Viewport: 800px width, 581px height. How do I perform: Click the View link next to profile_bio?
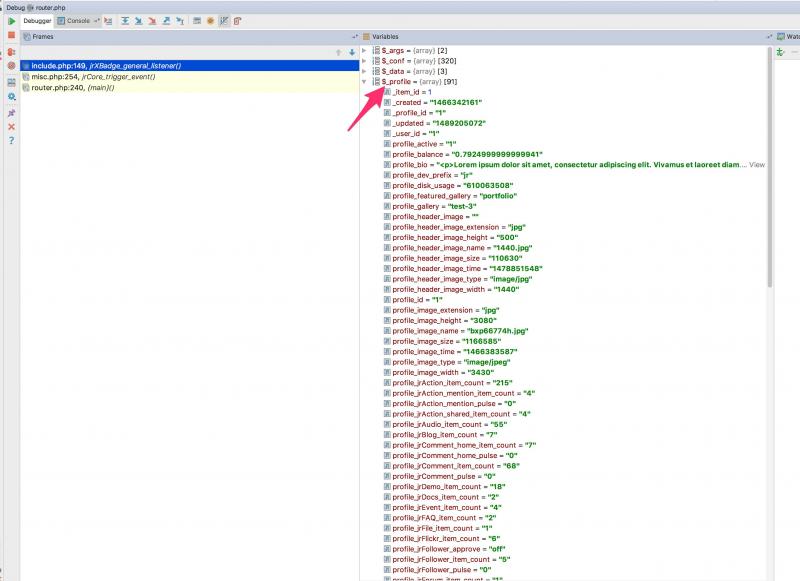pyautogui.click(x=757, y=164)
